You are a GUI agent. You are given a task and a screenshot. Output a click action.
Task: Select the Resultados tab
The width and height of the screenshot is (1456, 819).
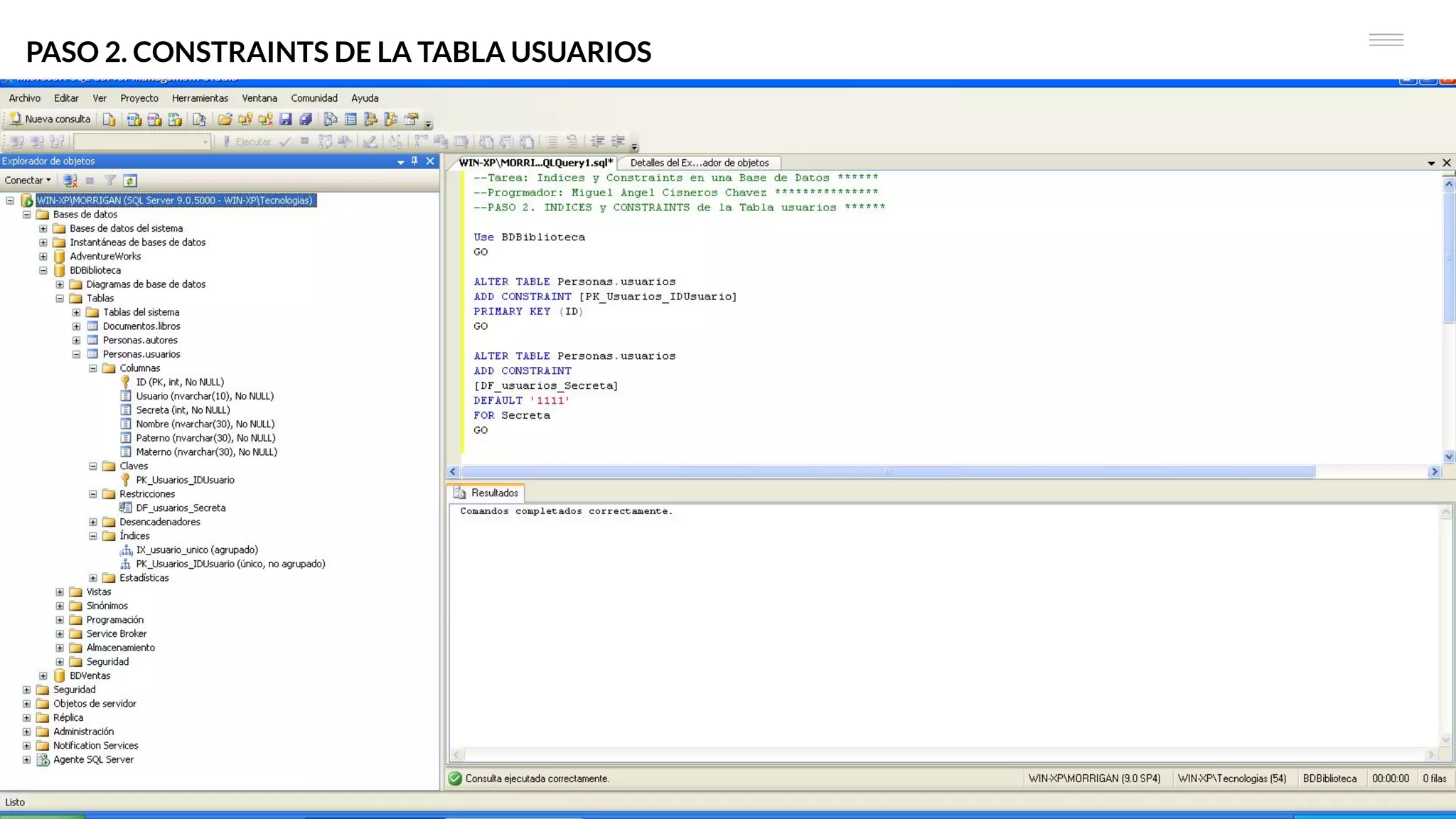point(487,493)
